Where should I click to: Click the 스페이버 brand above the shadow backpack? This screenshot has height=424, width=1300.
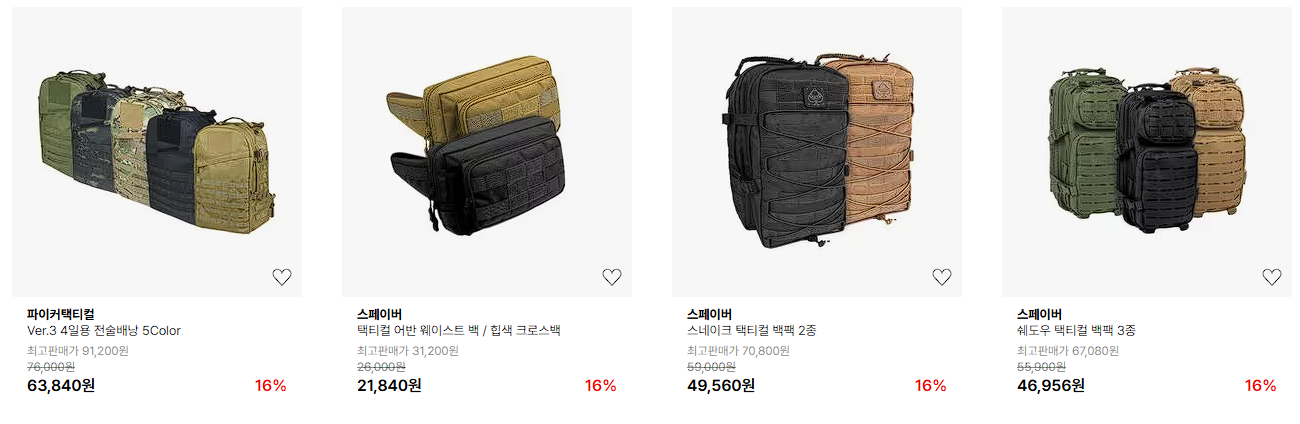1040,314
